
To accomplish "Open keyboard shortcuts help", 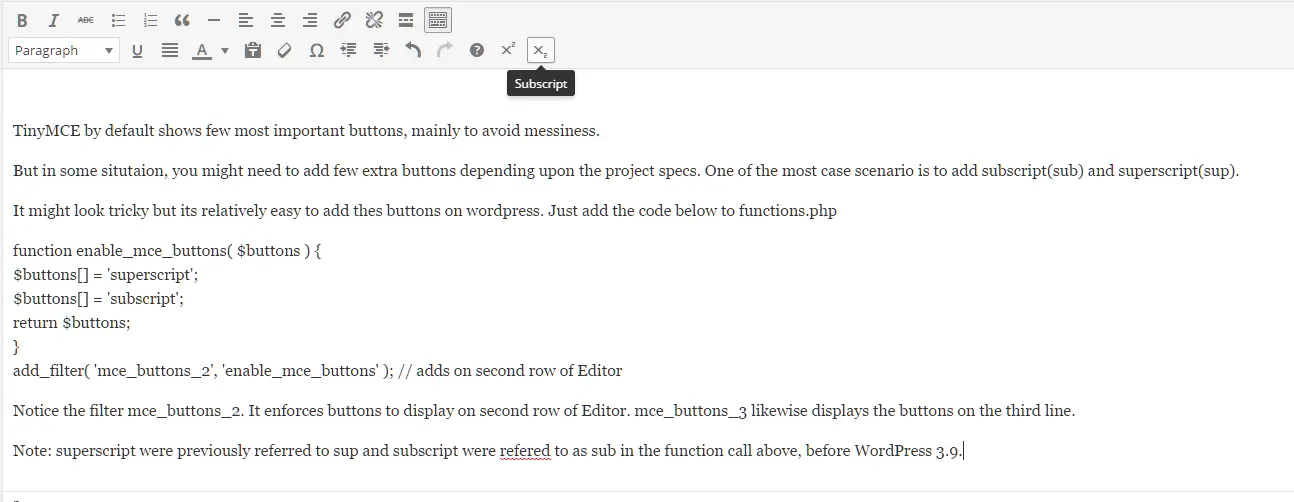I will [x=477, y=50].
